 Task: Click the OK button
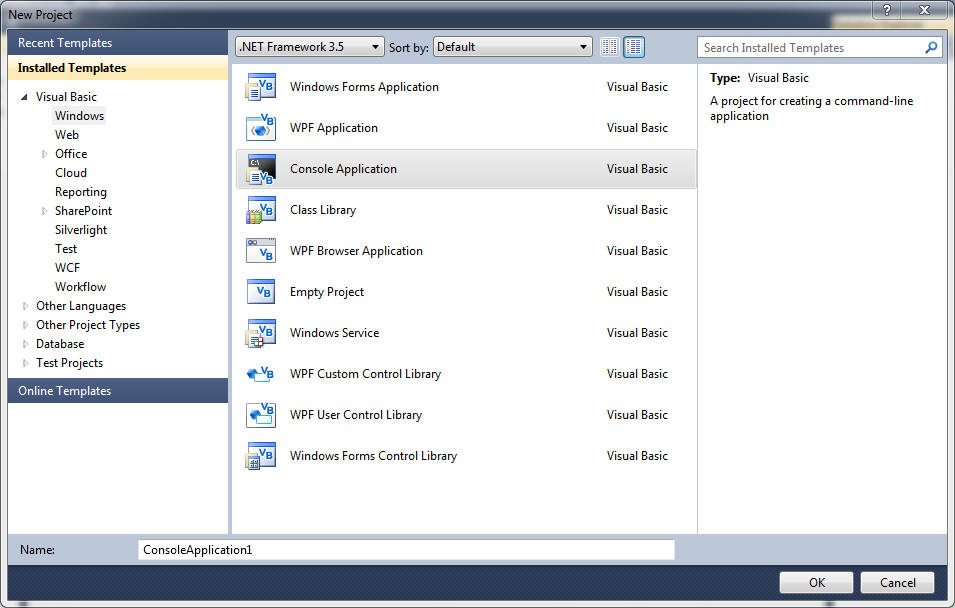point(816,582)
